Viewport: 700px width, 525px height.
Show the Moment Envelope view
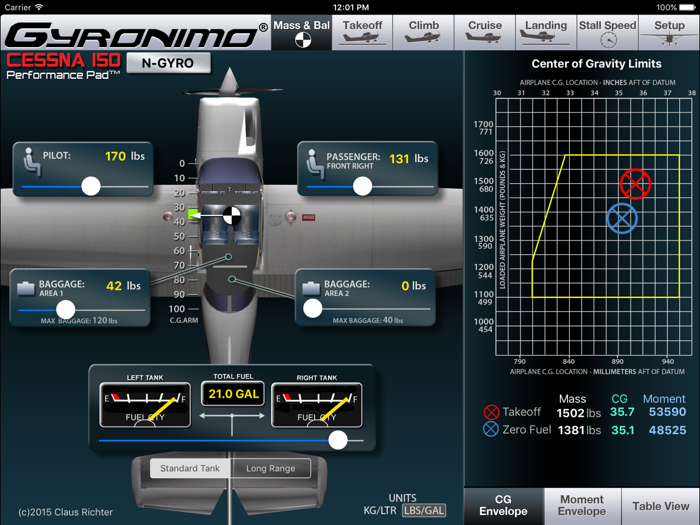(x=582, y=506)
